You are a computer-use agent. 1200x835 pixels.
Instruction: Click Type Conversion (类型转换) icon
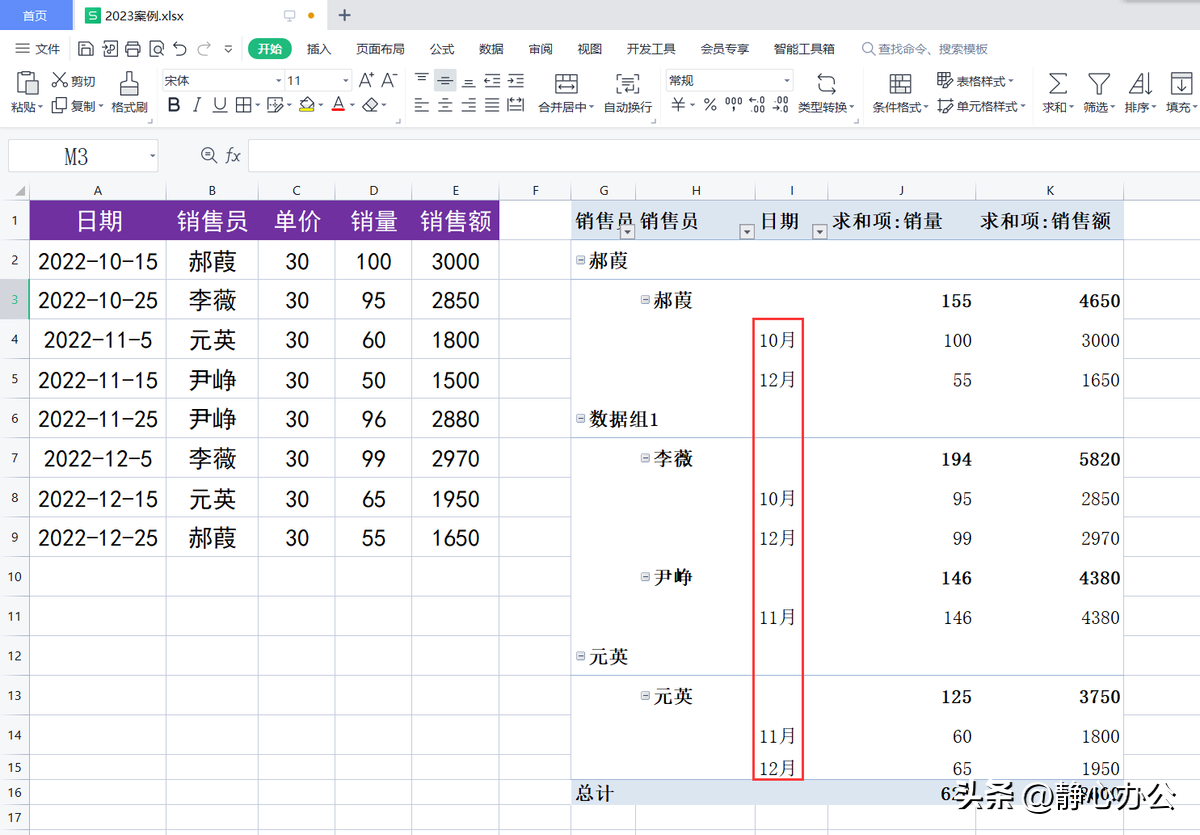[x=826, y=83]
